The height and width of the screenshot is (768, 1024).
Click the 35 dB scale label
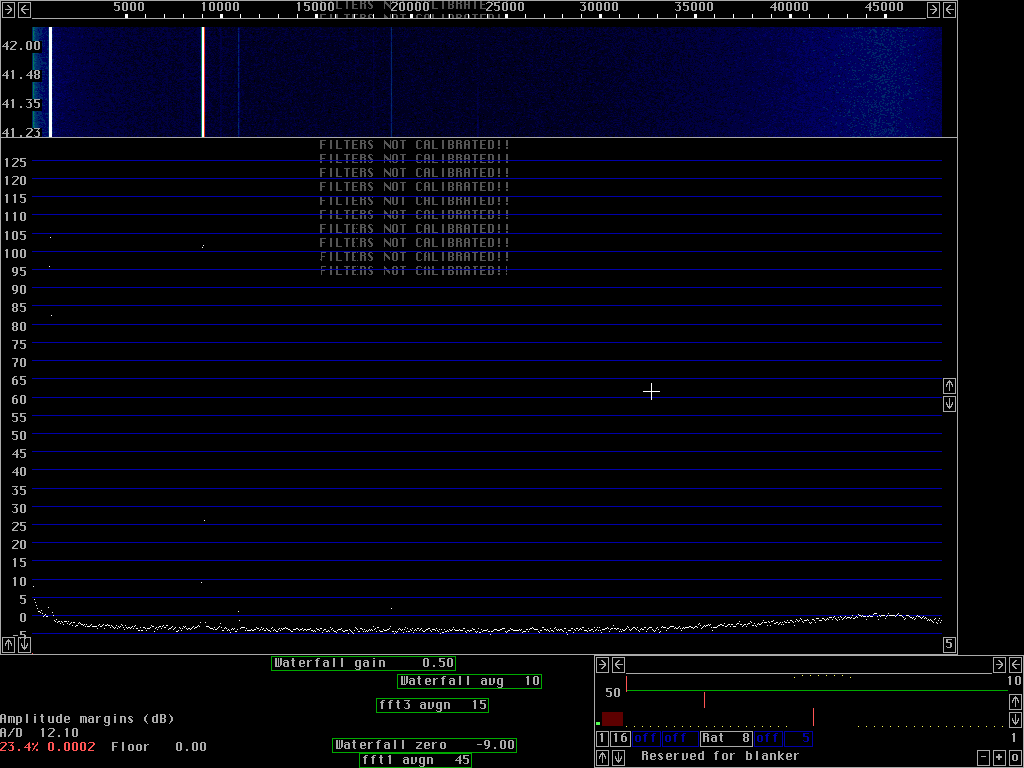tap(19, 490)
